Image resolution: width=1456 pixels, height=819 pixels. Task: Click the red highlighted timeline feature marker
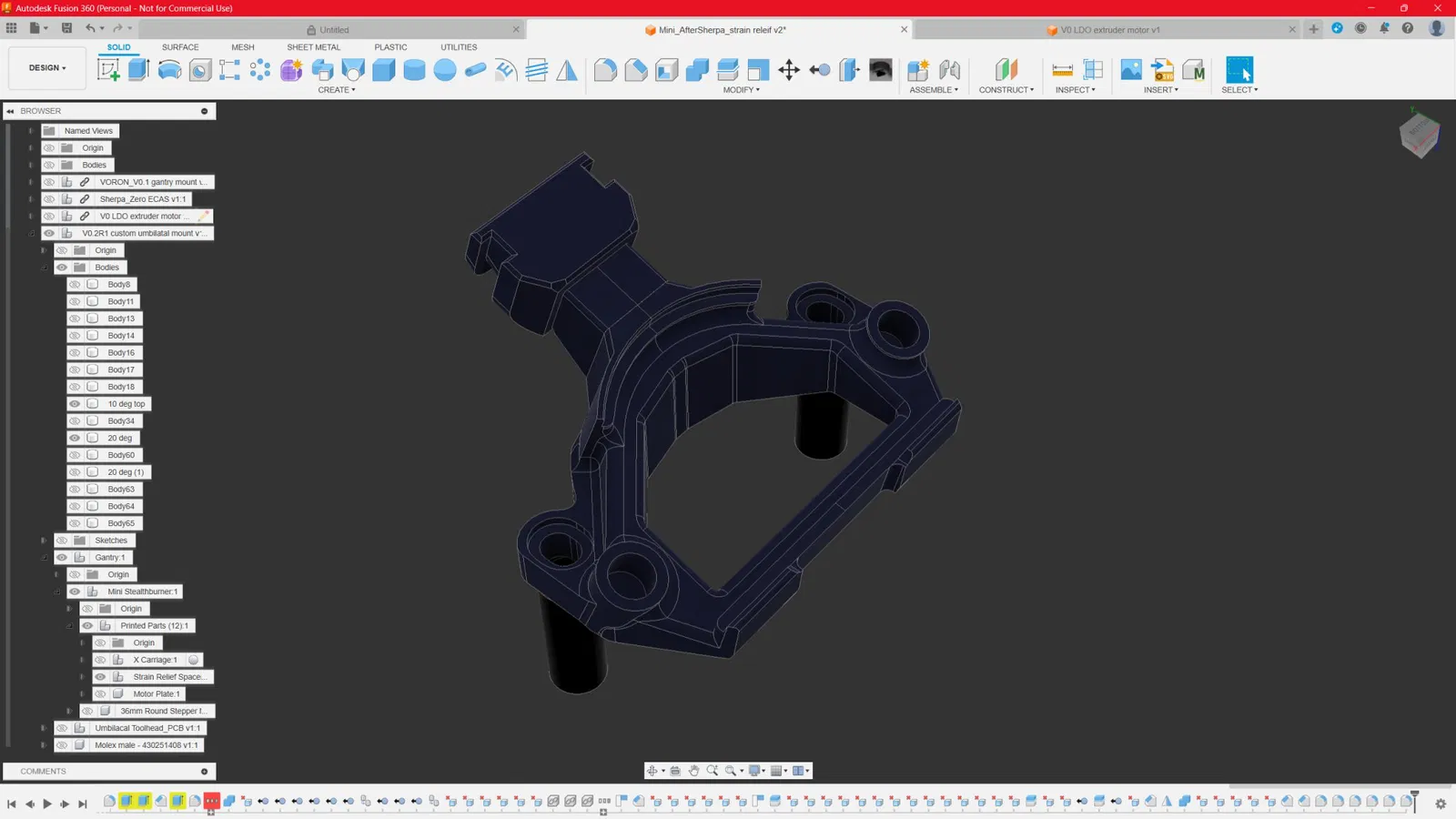[x=212, y=802]
